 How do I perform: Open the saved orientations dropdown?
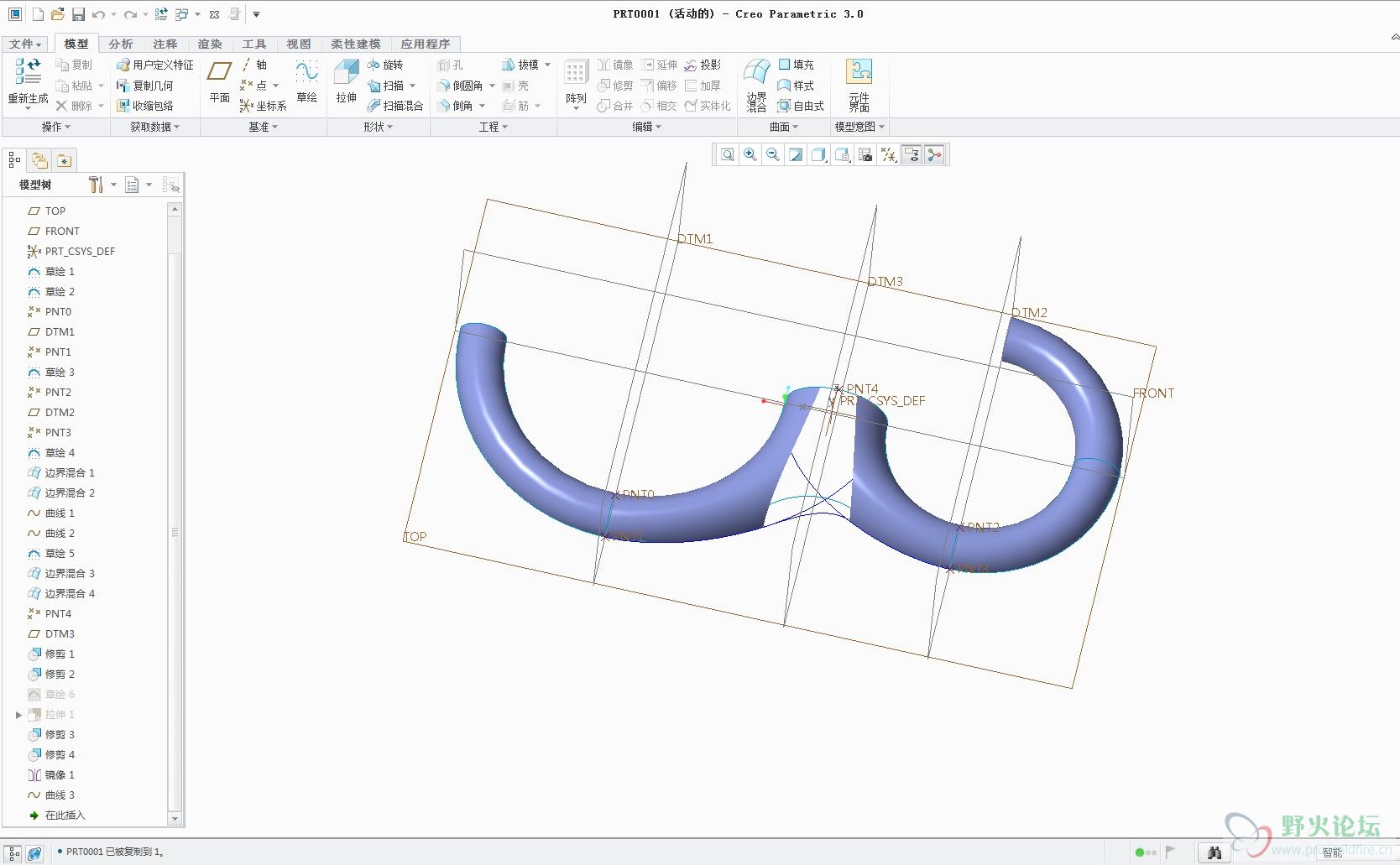coord(842,154)
